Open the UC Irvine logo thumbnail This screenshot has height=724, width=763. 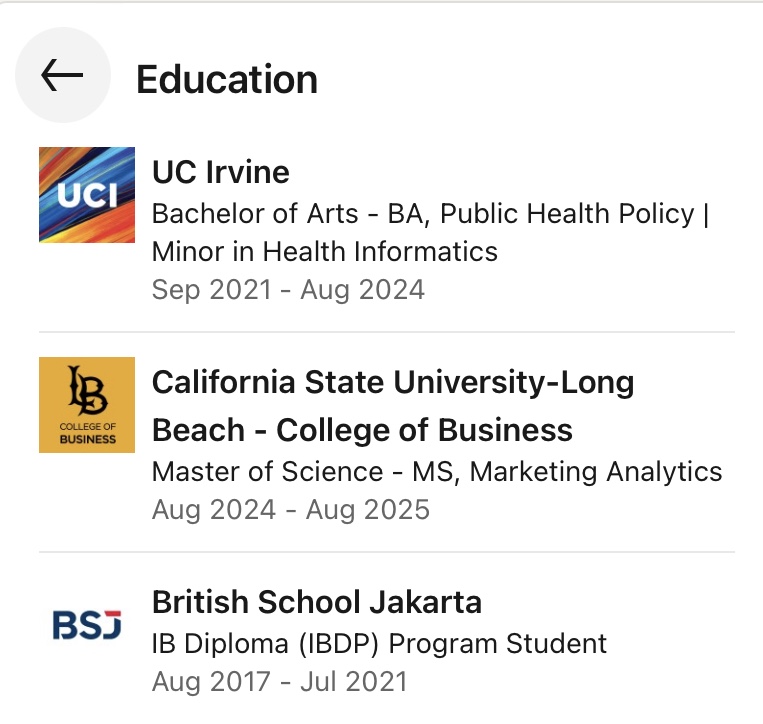pos(87,195)
